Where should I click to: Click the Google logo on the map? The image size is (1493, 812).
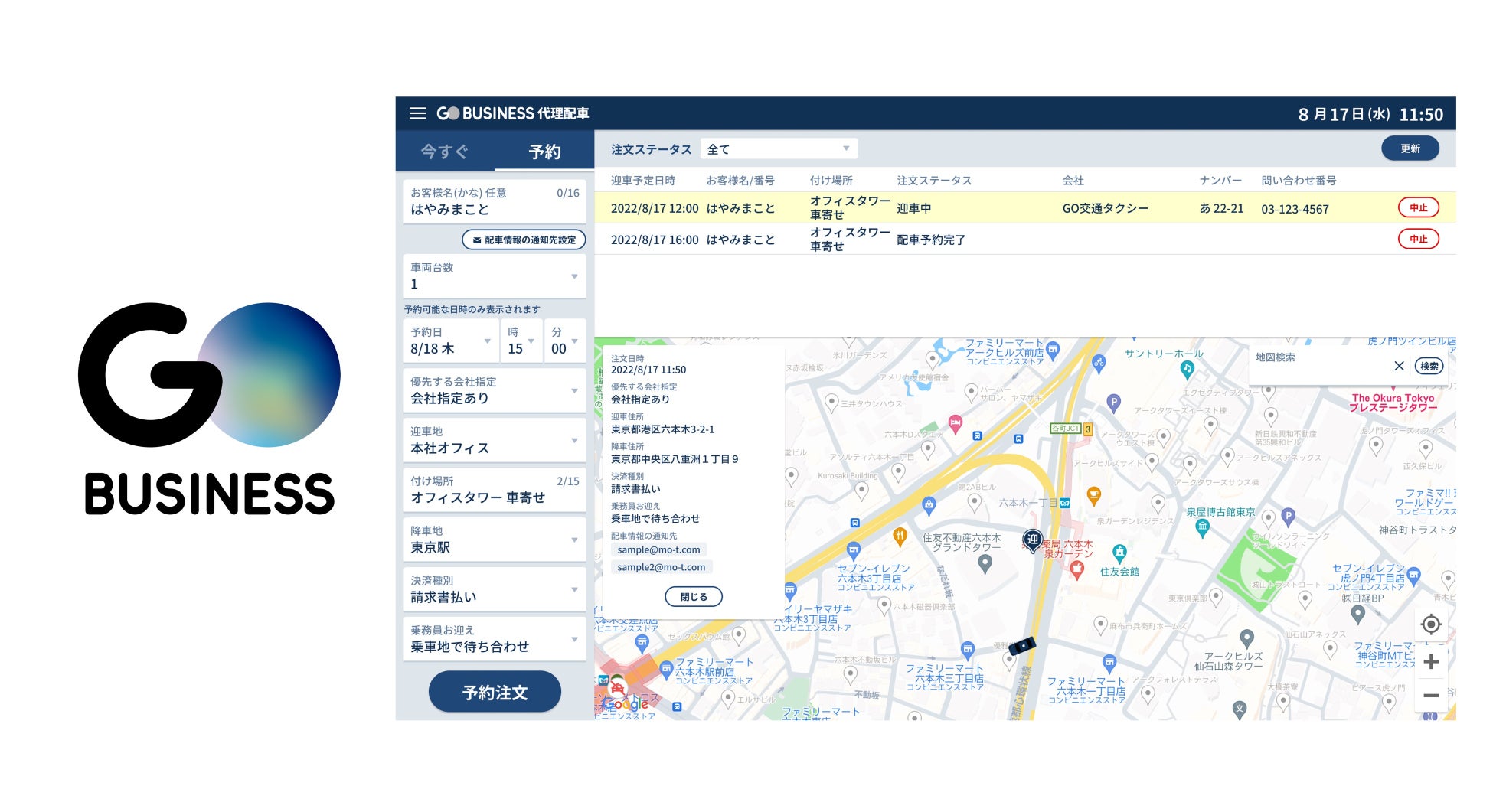[x=626, y=704]
